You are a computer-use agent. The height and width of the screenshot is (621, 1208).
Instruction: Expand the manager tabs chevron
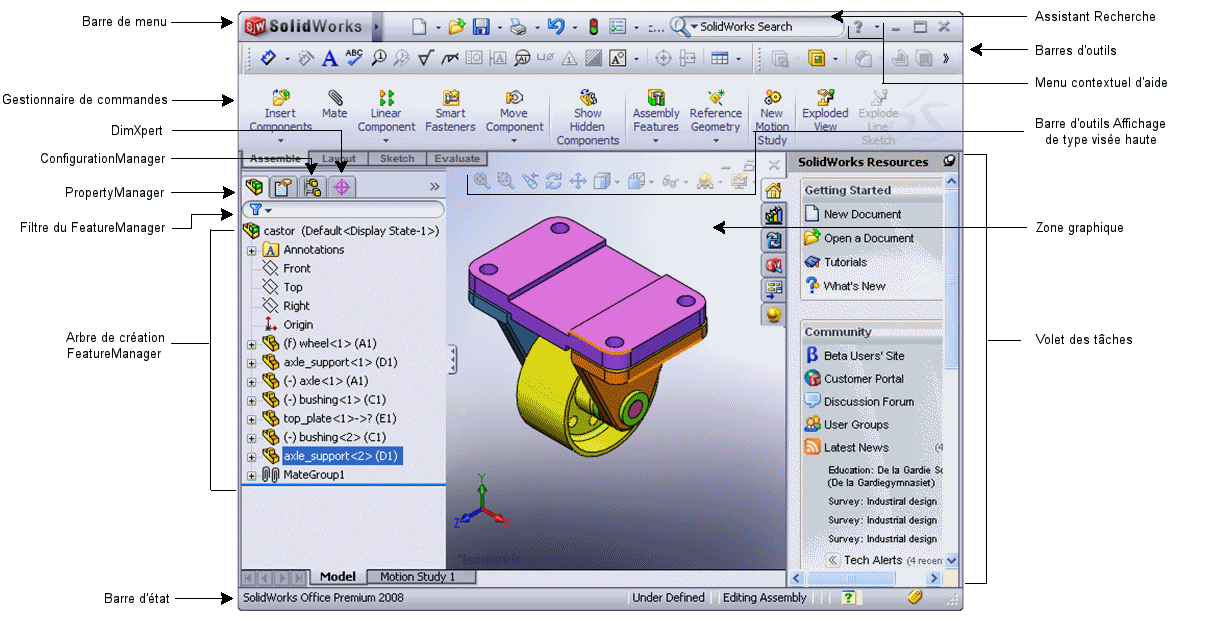click(435, 186)
